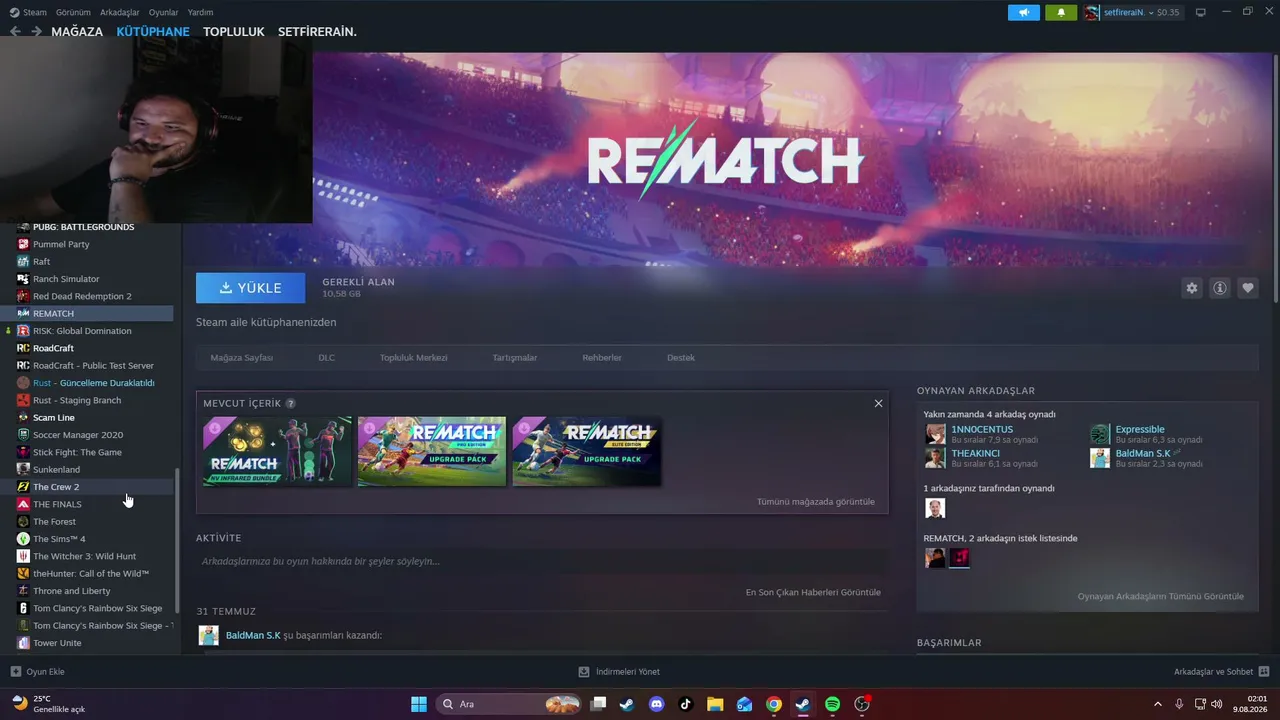
Task: Open Google Chrome from the taskbar
Action: tap(773, 704)
